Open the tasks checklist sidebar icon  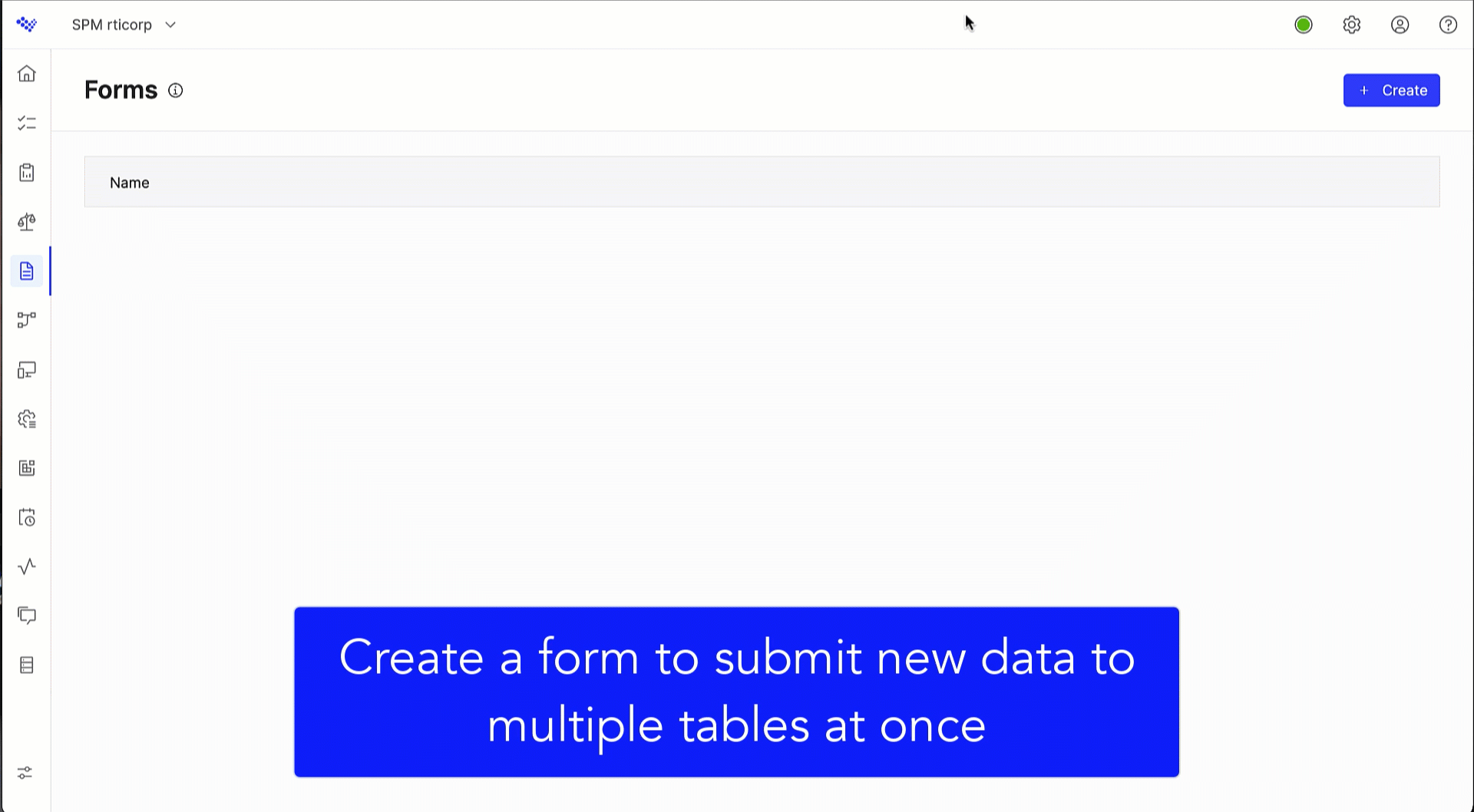tap(27, 122)
